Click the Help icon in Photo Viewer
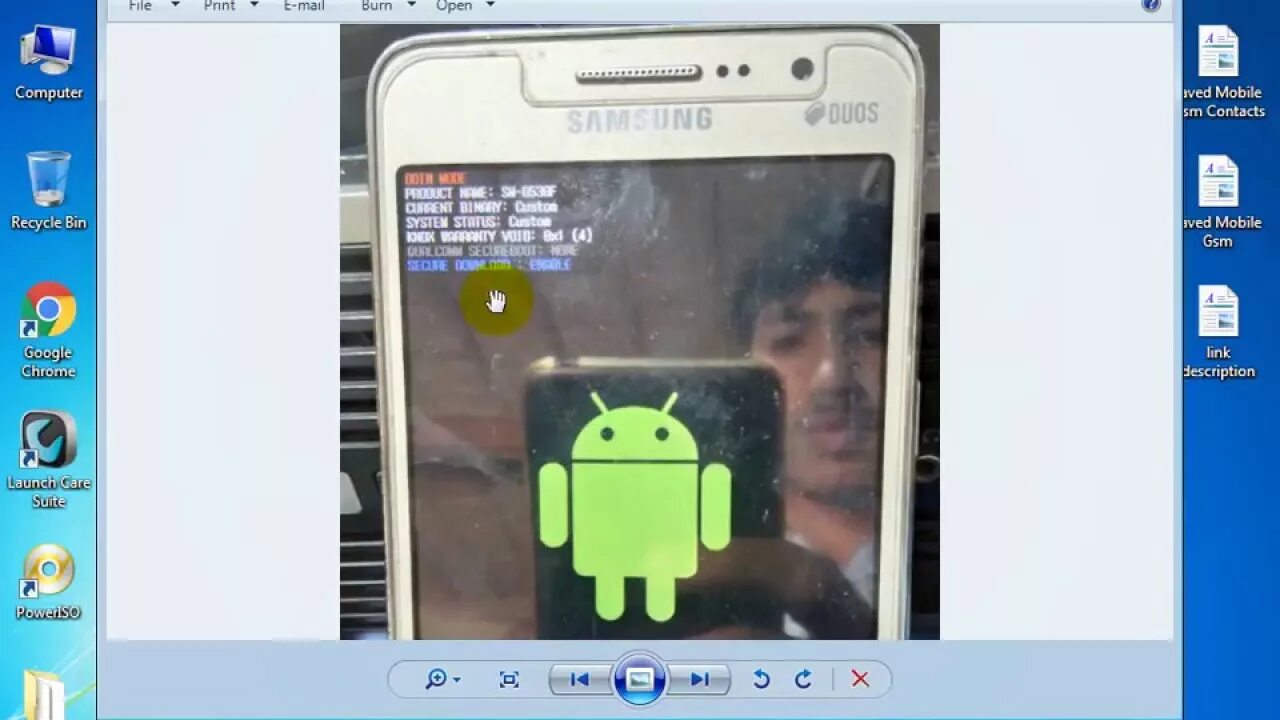 1151,4
